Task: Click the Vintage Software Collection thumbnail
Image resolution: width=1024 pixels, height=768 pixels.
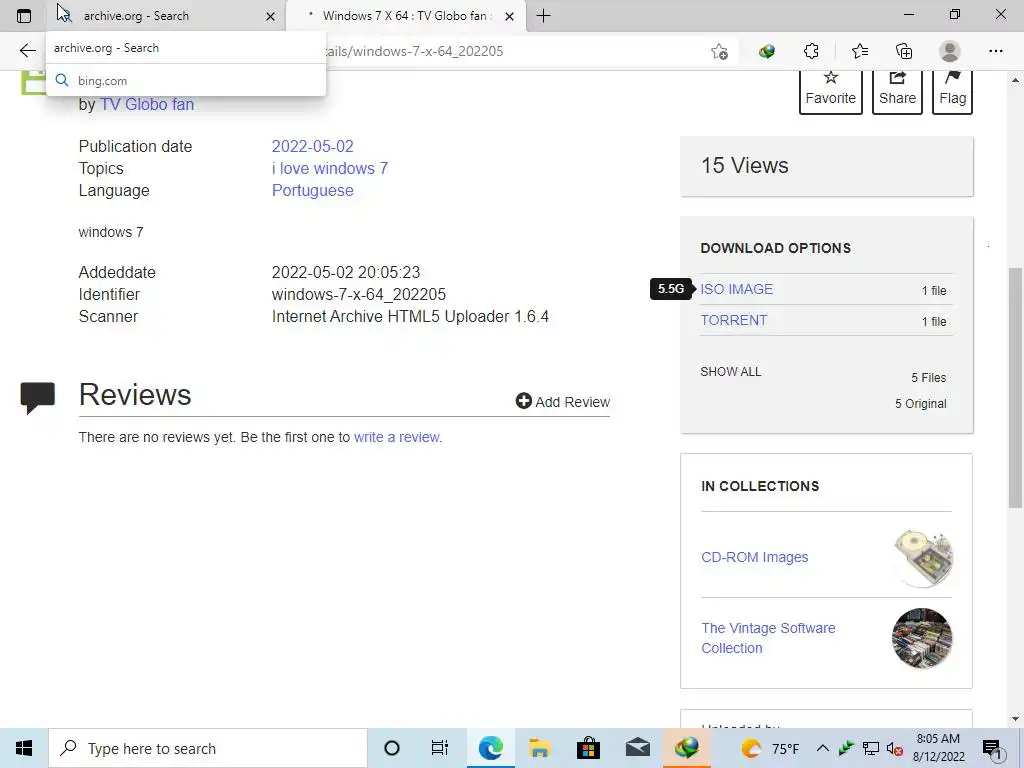Action: click(x=922, y=638)
